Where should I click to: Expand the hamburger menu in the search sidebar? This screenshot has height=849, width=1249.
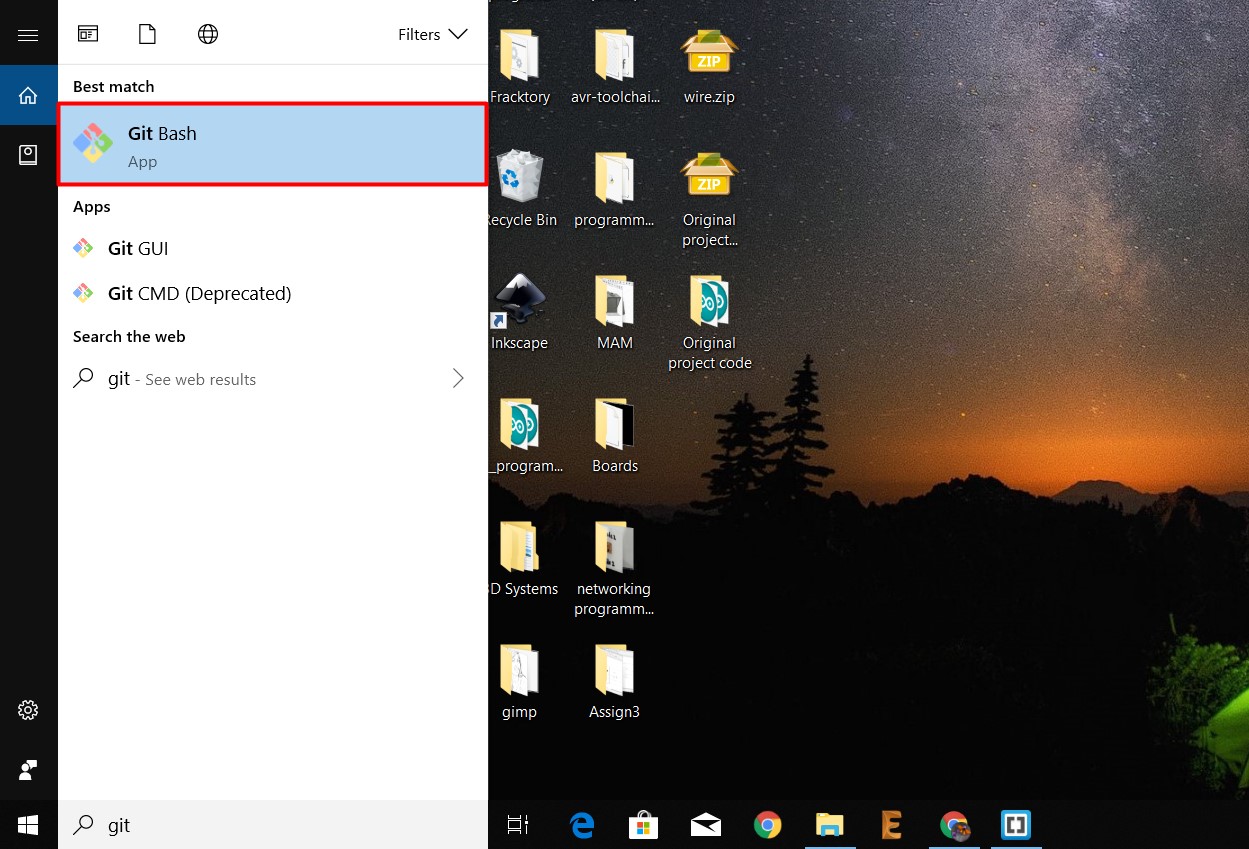tap(28, 35)
